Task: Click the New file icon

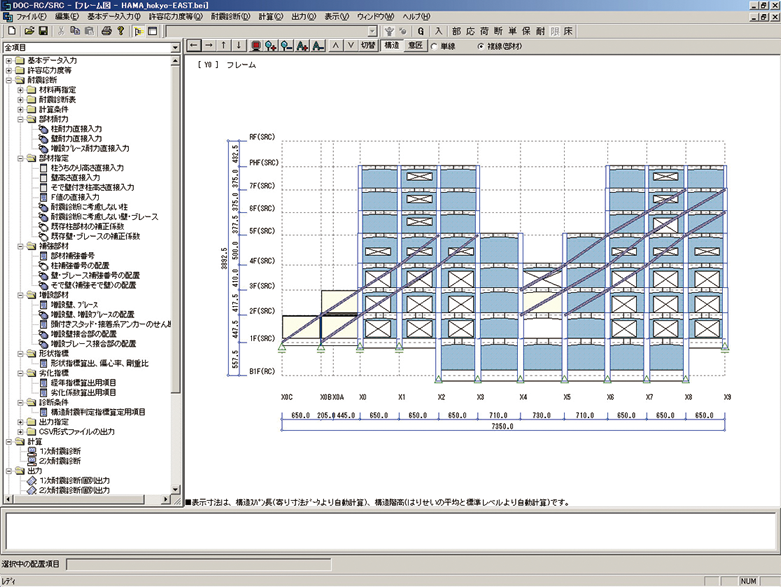Action: click(12, 31)
